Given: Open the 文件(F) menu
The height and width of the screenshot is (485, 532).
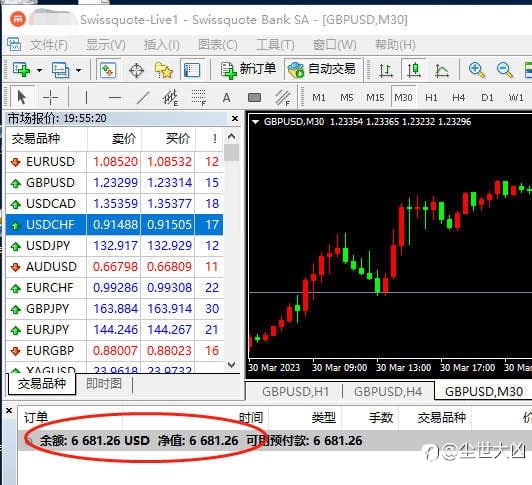Looking at the screenshot, I should [49, 45].
